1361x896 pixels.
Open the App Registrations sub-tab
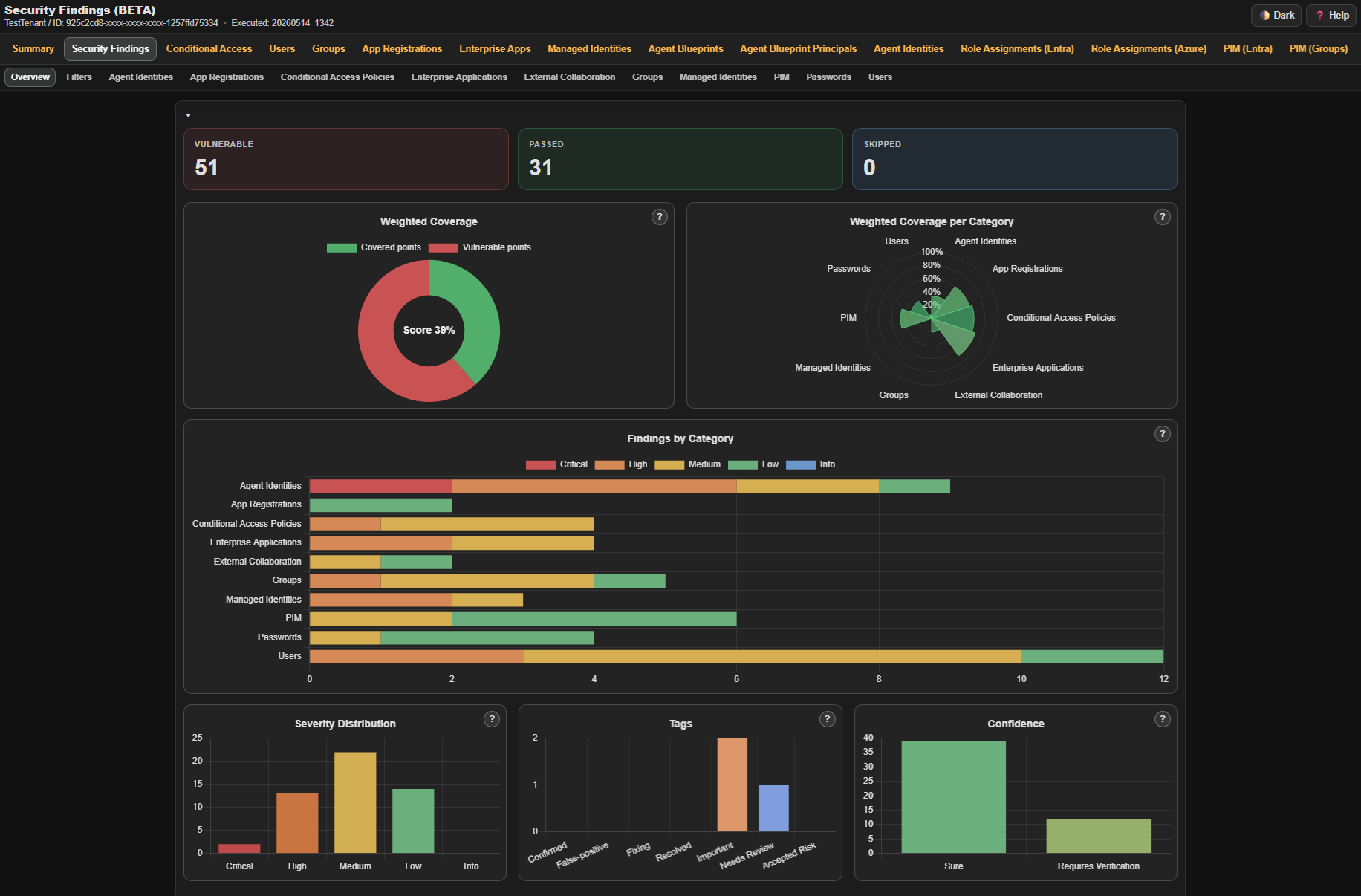[x=227, y=77]
